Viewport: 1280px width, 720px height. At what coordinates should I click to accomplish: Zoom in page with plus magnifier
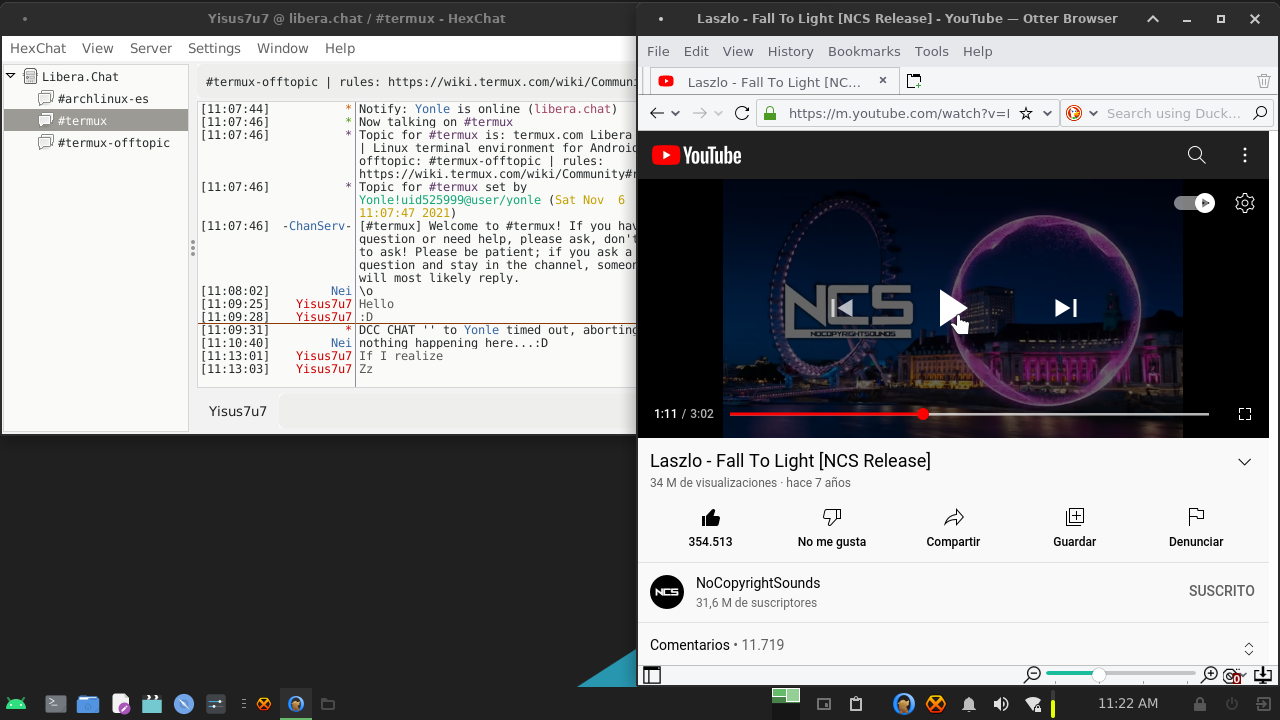pos(1210,675)
